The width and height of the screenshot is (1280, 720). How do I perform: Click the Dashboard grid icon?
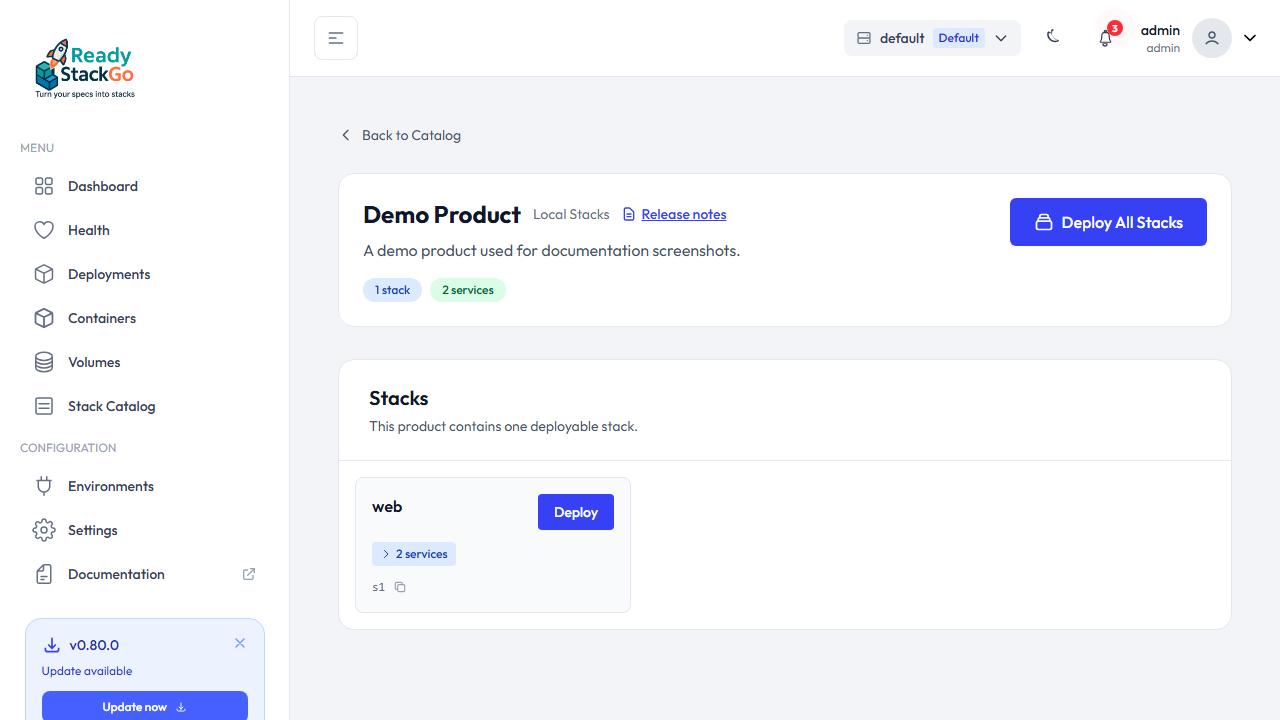point(44,186)
